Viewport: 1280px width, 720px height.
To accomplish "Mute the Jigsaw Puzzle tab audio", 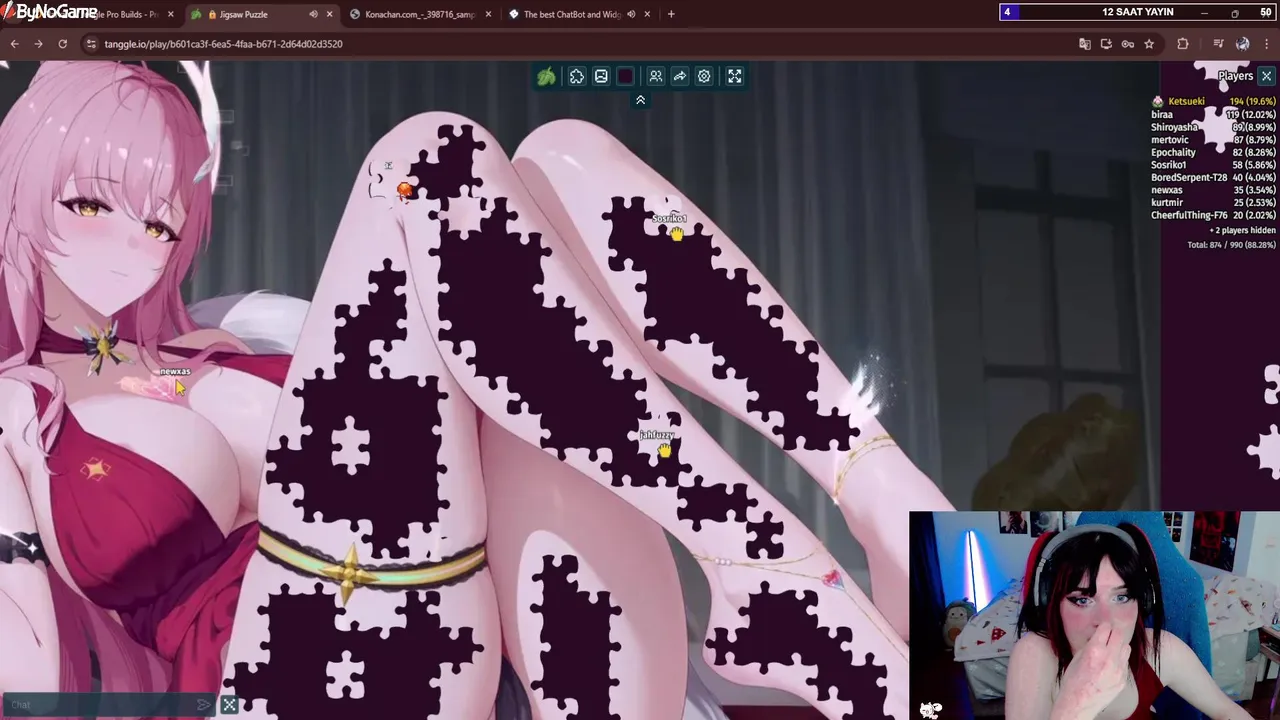I will tap(313, 14).
